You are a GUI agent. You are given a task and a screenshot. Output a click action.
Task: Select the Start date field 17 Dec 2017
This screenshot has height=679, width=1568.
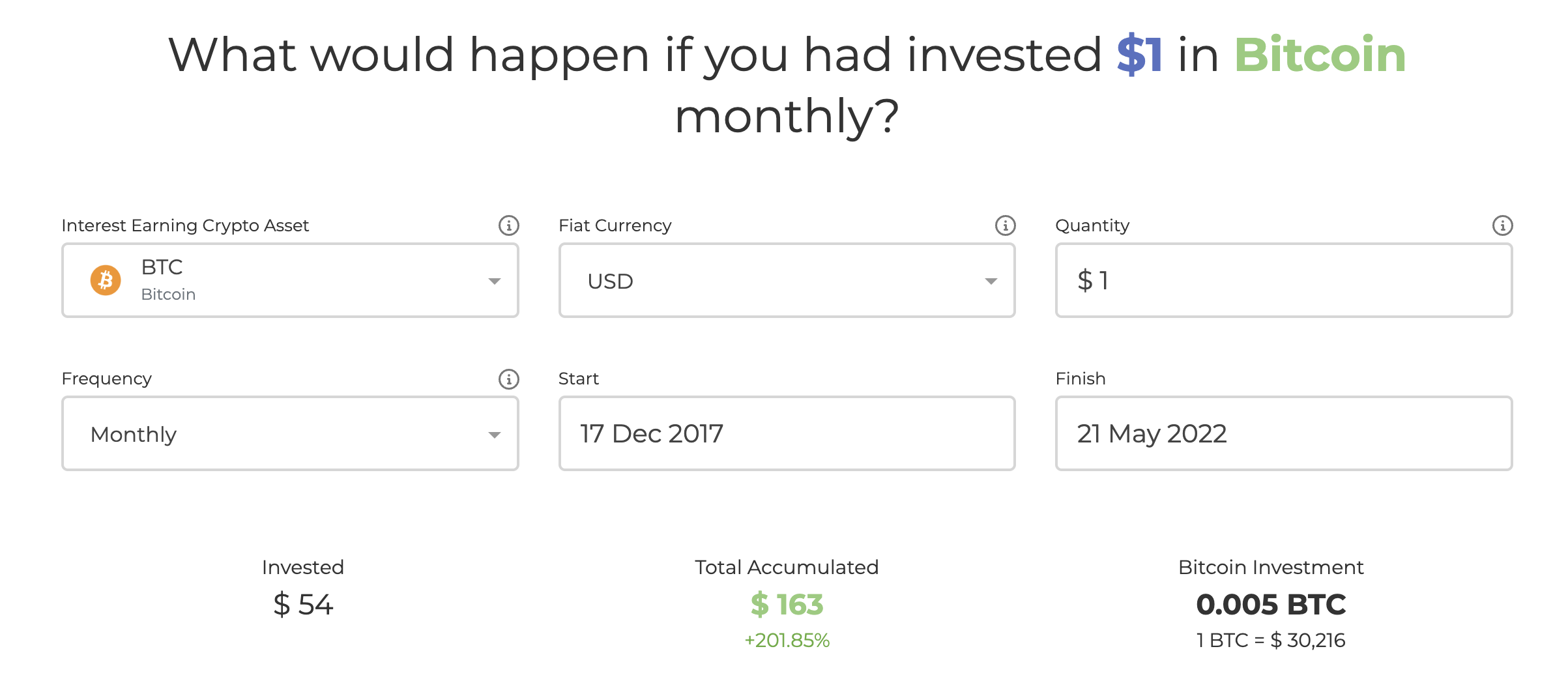[787, 433]
